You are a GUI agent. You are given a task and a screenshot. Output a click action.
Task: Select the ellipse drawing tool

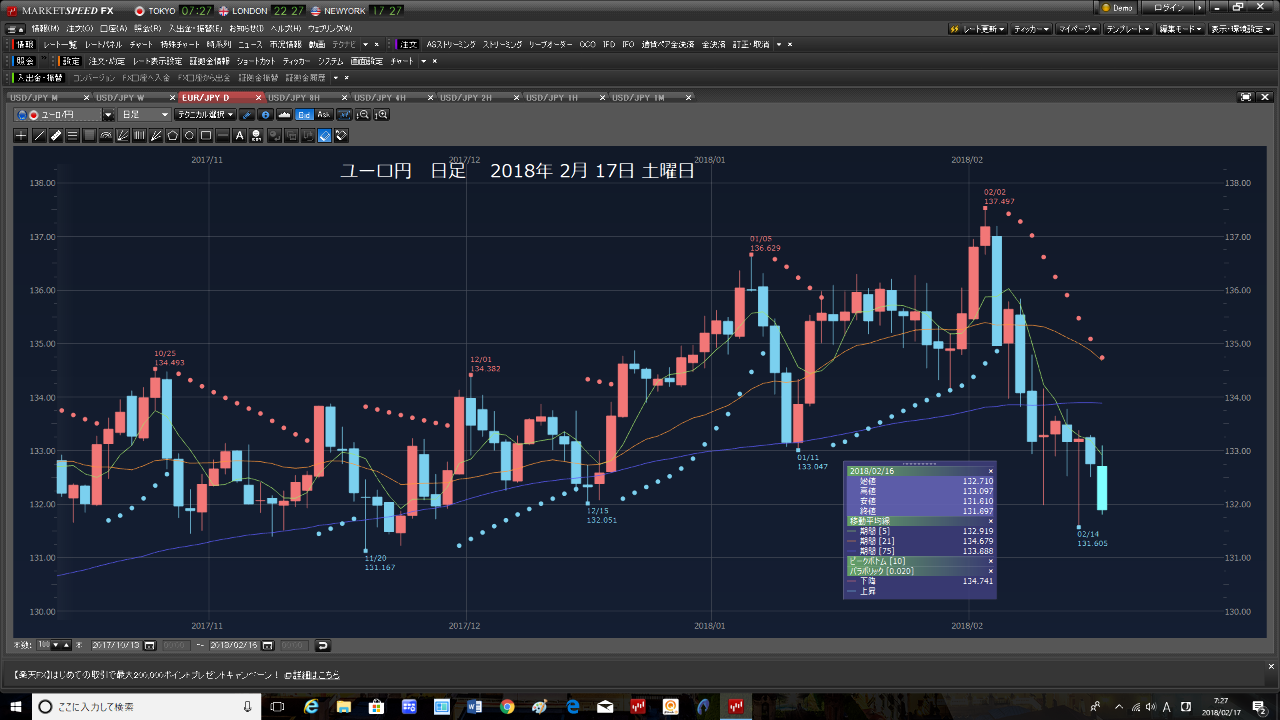click(x=189, y=135)
